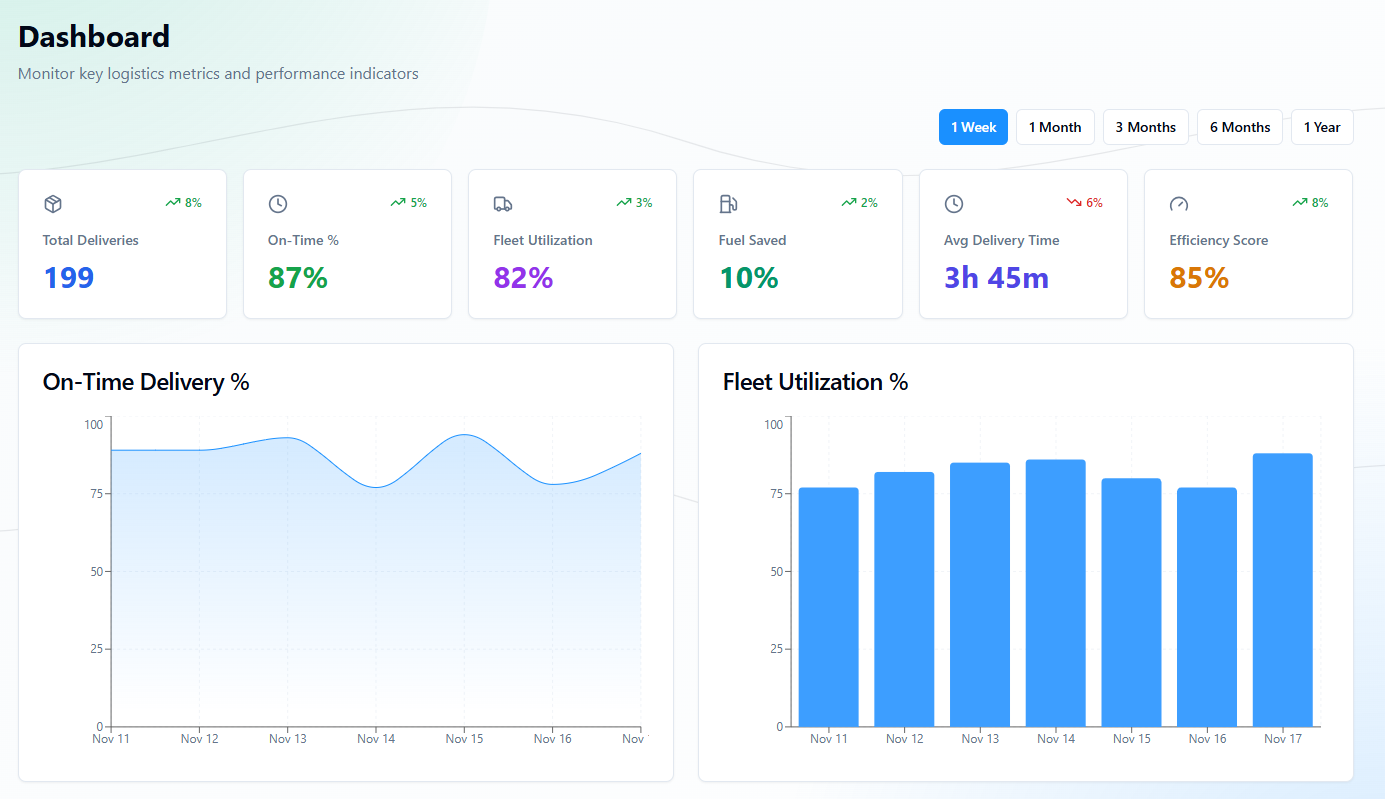Click the 3h 45m average delivery time value

996,277
